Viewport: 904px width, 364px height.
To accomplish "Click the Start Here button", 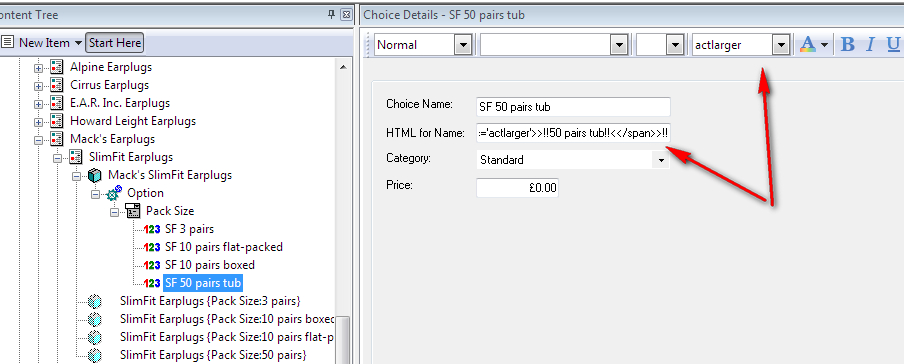I will pyautogui.click(x=115, y=43).
